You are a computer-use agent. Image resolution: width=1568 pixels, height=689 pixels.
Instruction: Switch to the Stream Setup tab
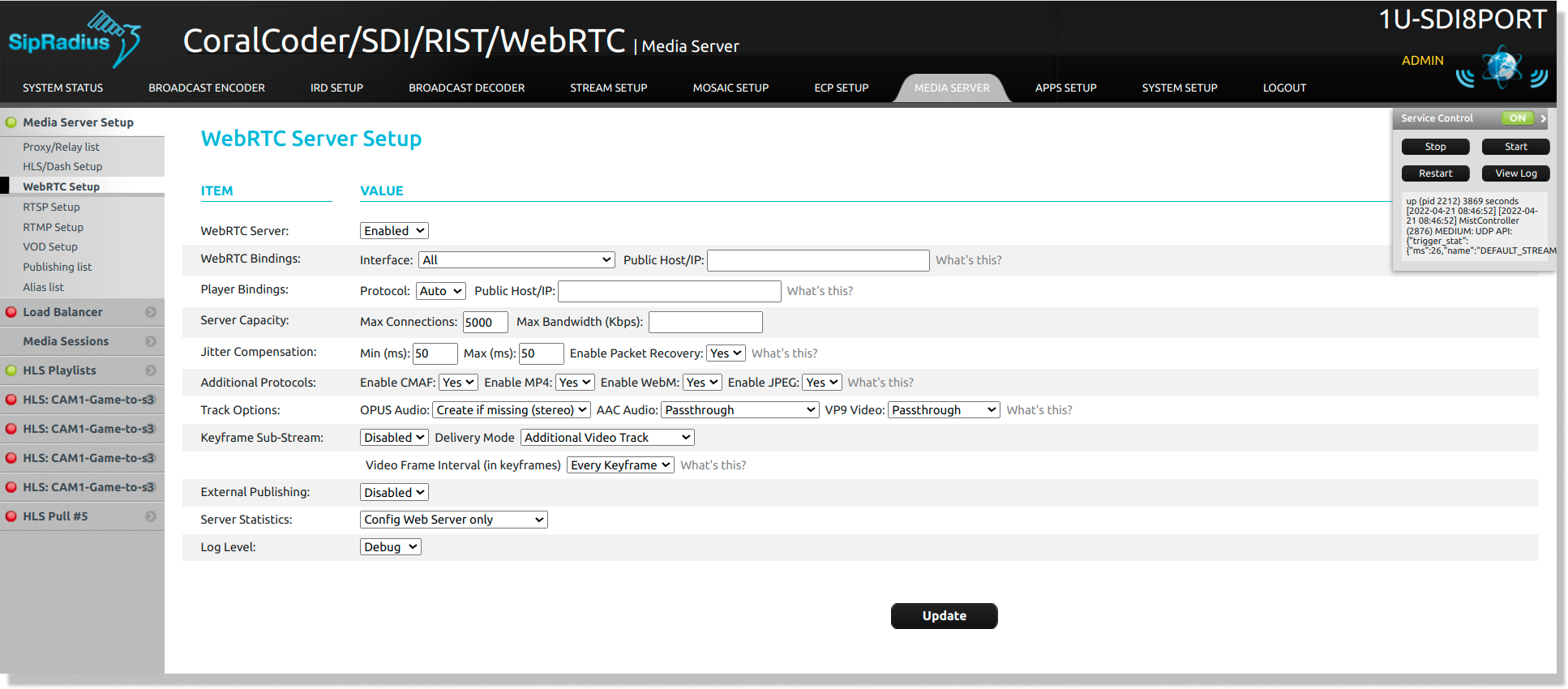coord(608,88)
